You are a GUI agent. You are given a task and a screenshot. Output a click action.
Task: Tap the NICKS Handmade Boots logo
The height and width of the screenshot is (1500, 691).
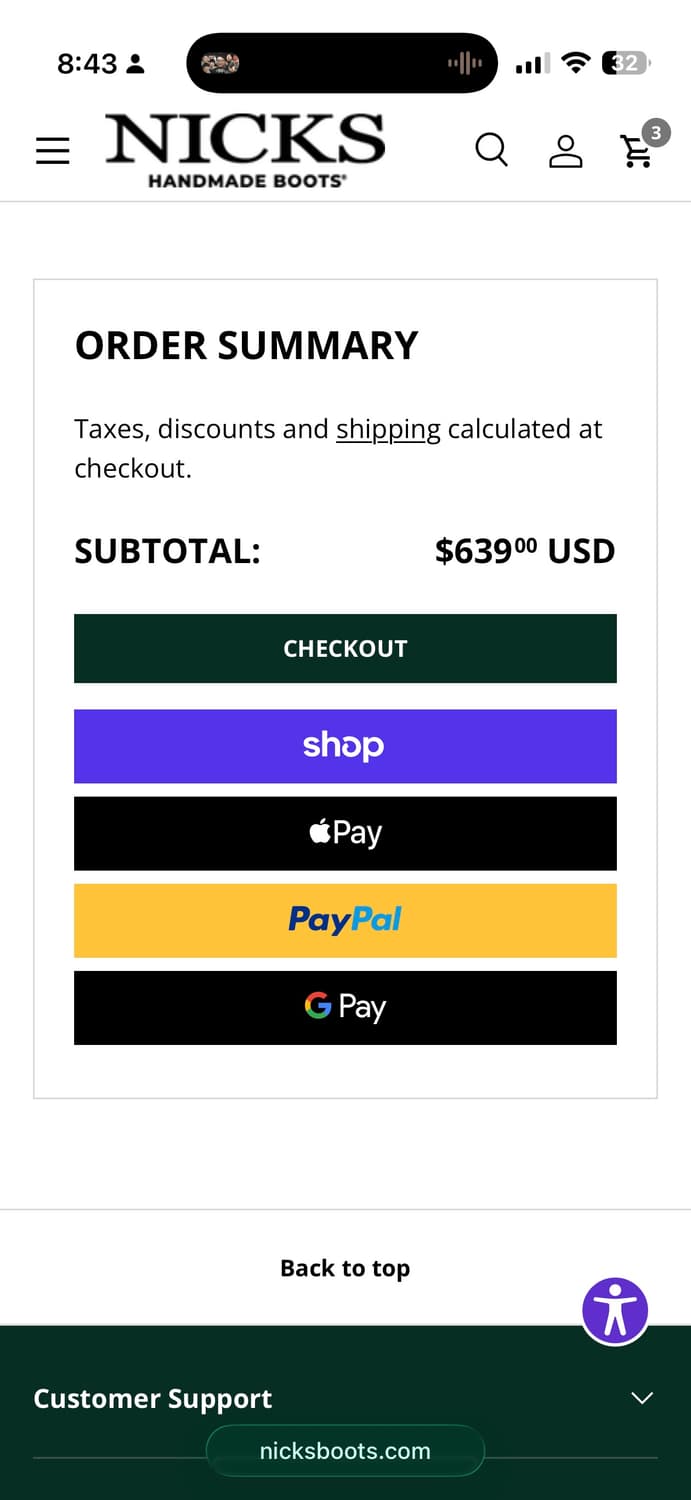coord(245,151)
